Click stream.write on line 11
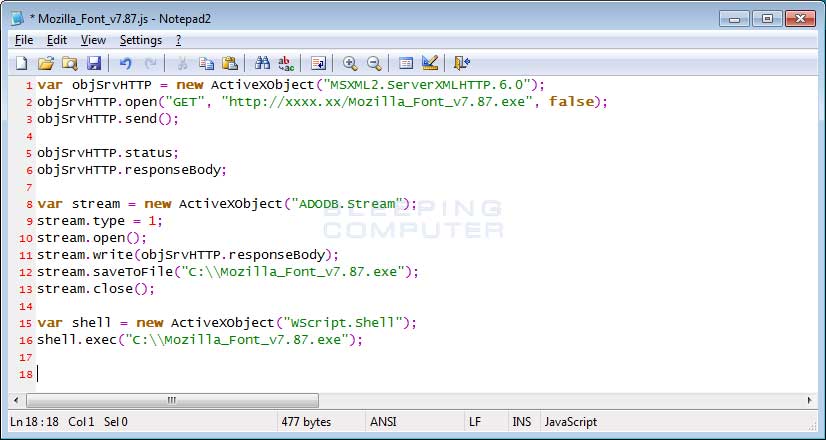This screenshot has width=826, height=440. (x=85, y=255)
